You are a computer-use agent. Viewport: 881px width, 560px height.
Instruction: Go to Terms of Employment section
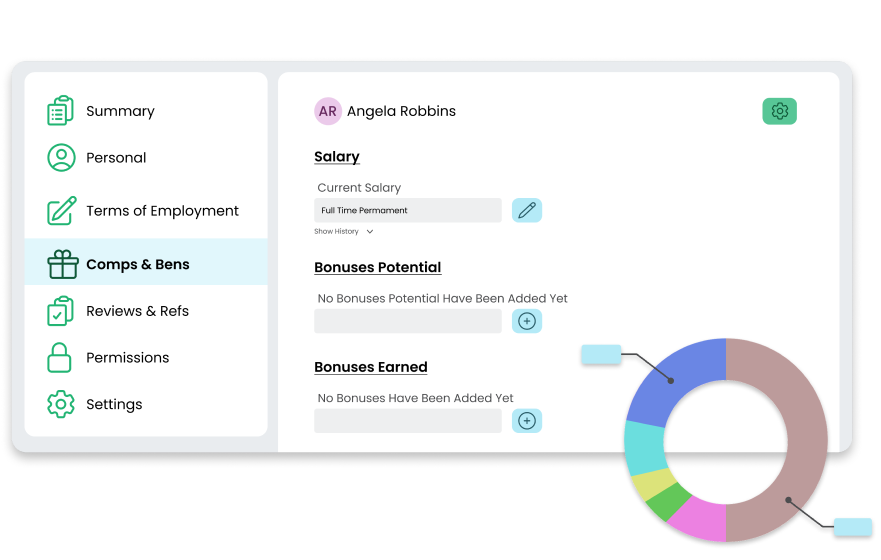[x=162, y=211]
